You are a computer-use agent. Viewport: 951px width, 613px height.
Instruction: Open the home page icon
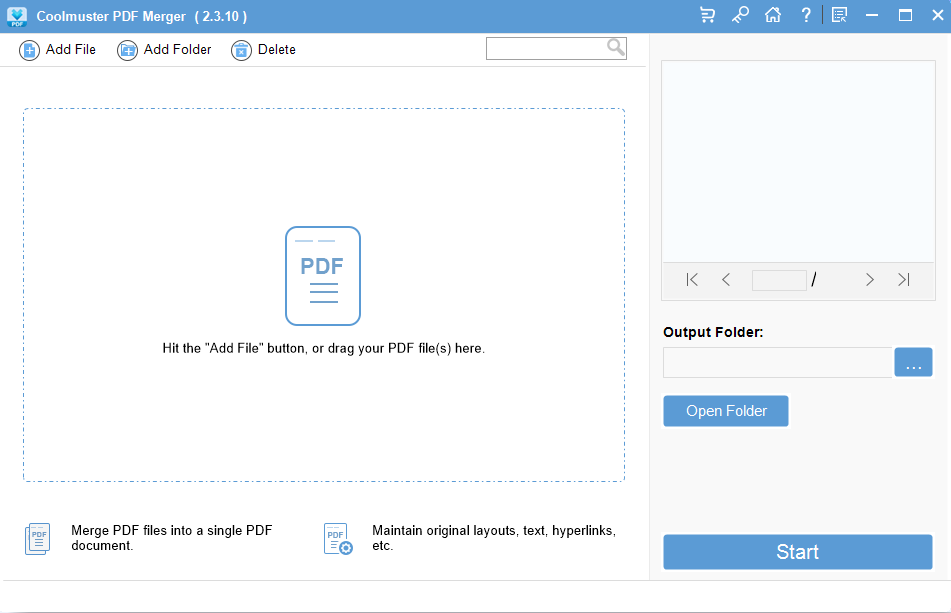click(772, 15)
